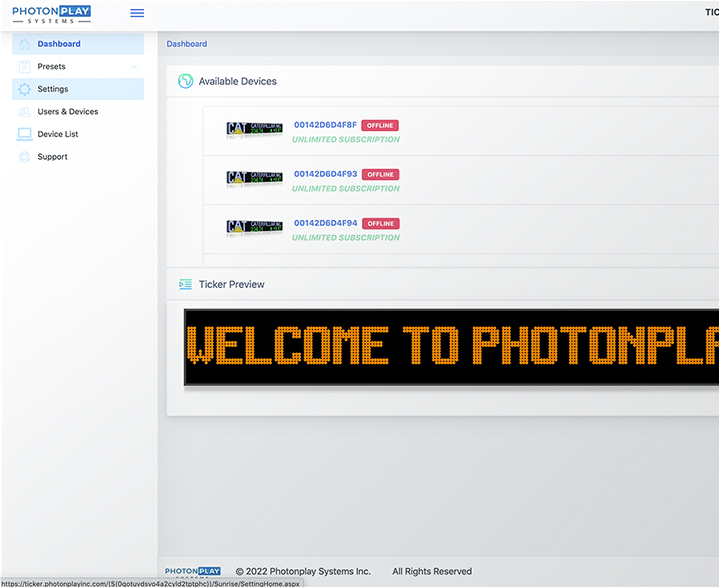The image size is (719, 587).
Task: Click the Dashboard breadcrumb link
Action: click(187, 44)
